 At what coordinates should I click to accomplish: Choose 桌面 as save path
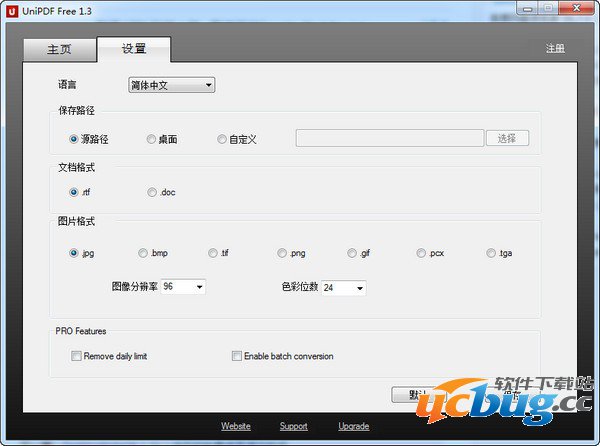pyautogui.click(x=151, y=139)
